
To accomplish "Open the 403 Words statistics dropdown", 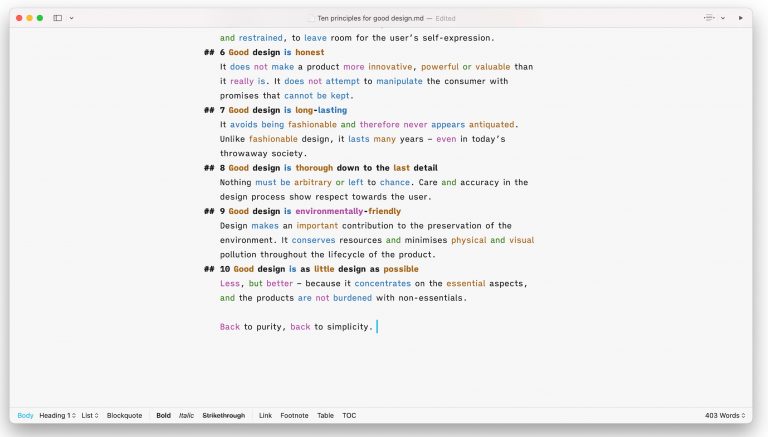I will point(725,415).
